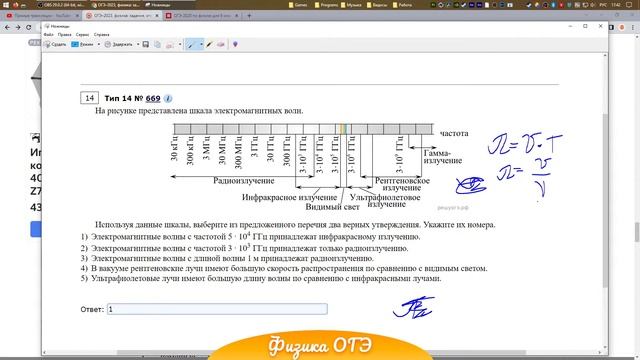Click the ОГЭ-2023 browser taskbar button

point(115,5)
